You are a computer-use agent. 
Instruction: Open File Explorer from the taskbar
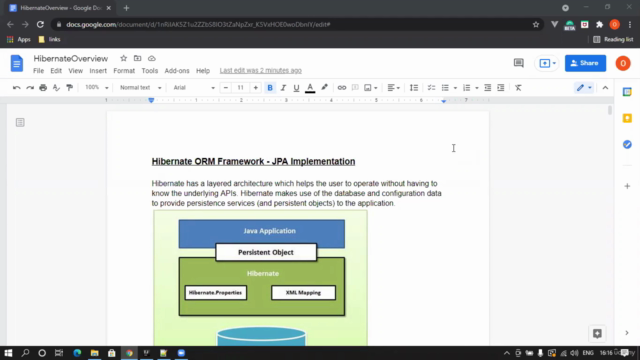pos(94,353)
